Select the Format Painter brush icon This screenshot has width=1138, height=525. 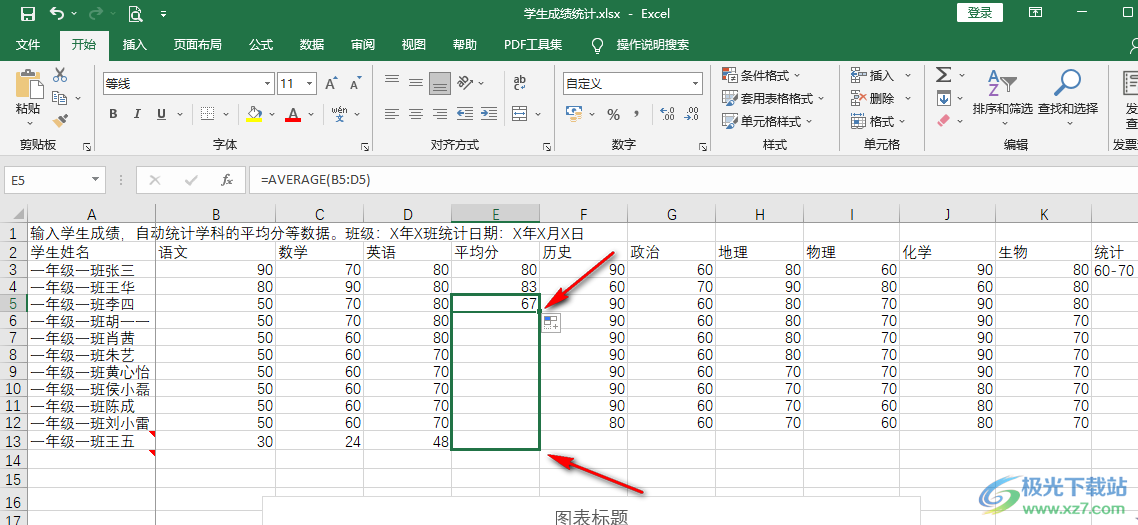60,120
